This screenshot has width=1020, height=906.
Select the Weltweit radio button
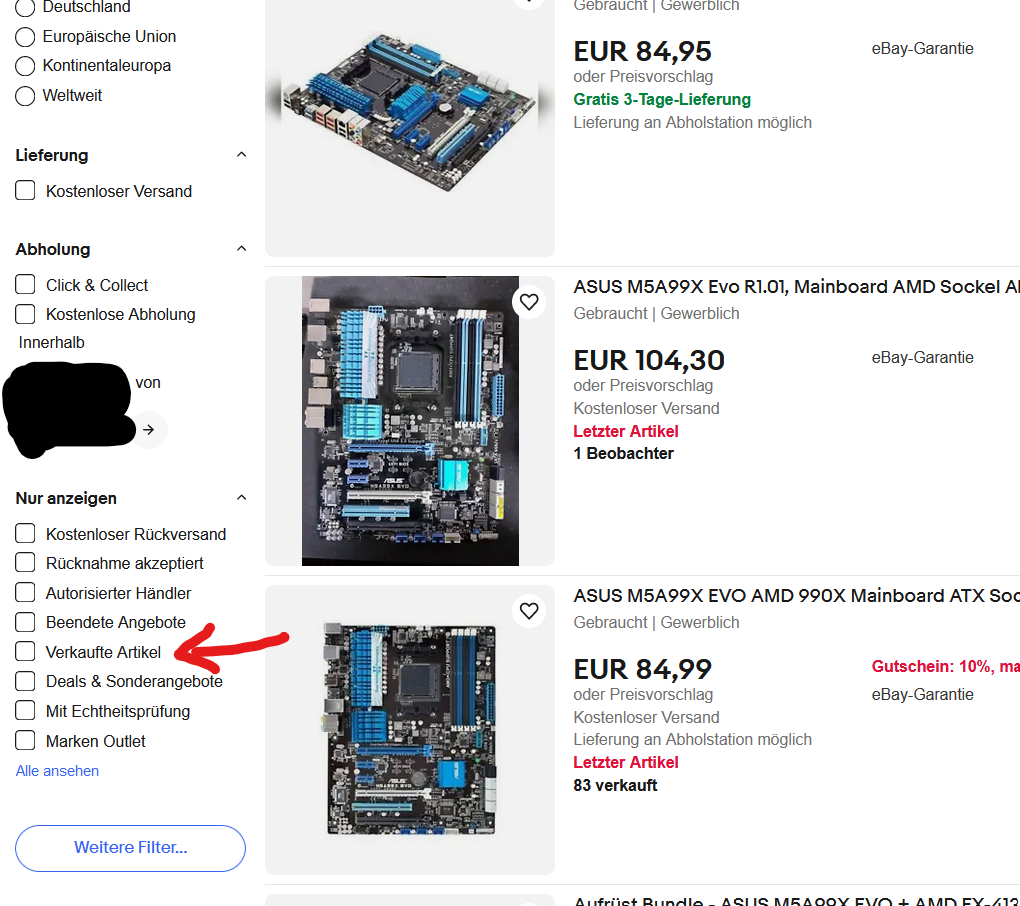(25, 96)
